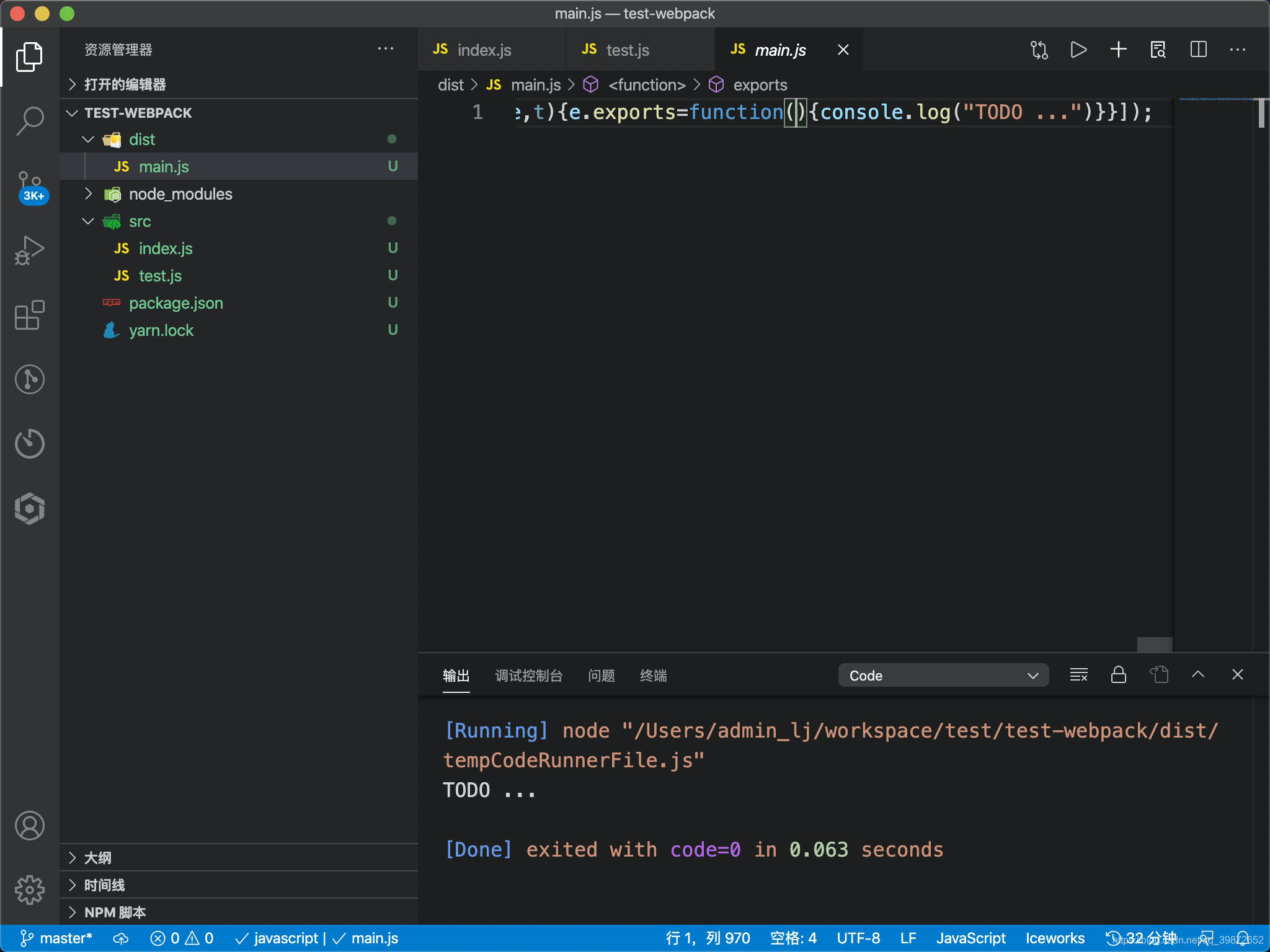
Task: Open the 问题 problems tab
Action: (x=602, y=676)
